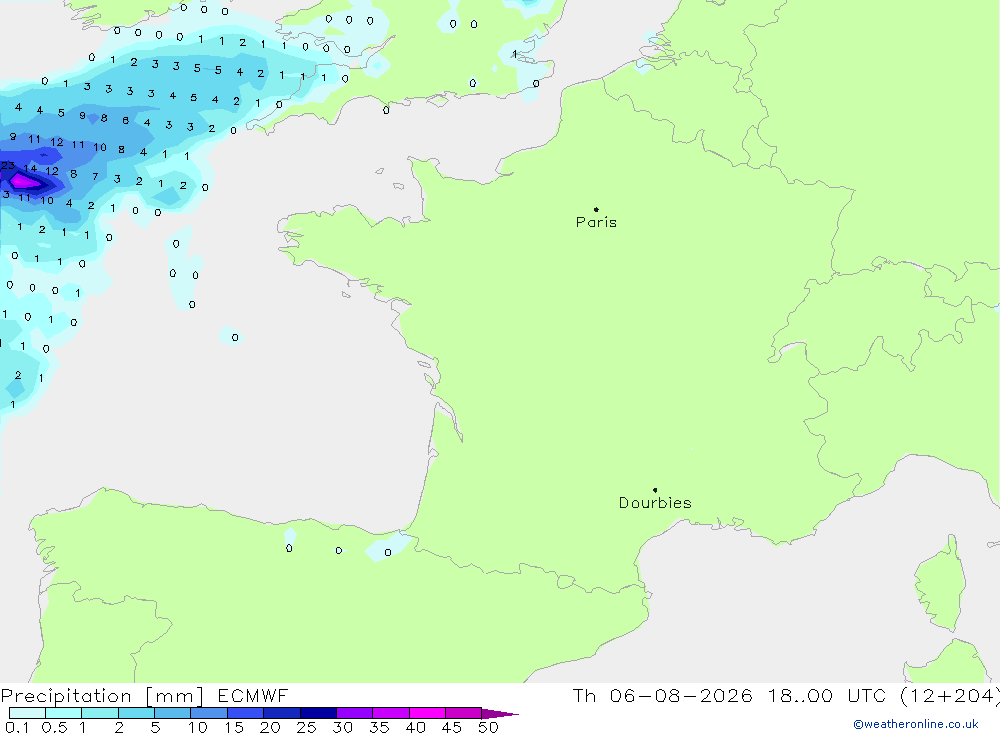Pick the 0.1–0.5 mm legend swatch
1000x733 pixels.
point(27,713)
